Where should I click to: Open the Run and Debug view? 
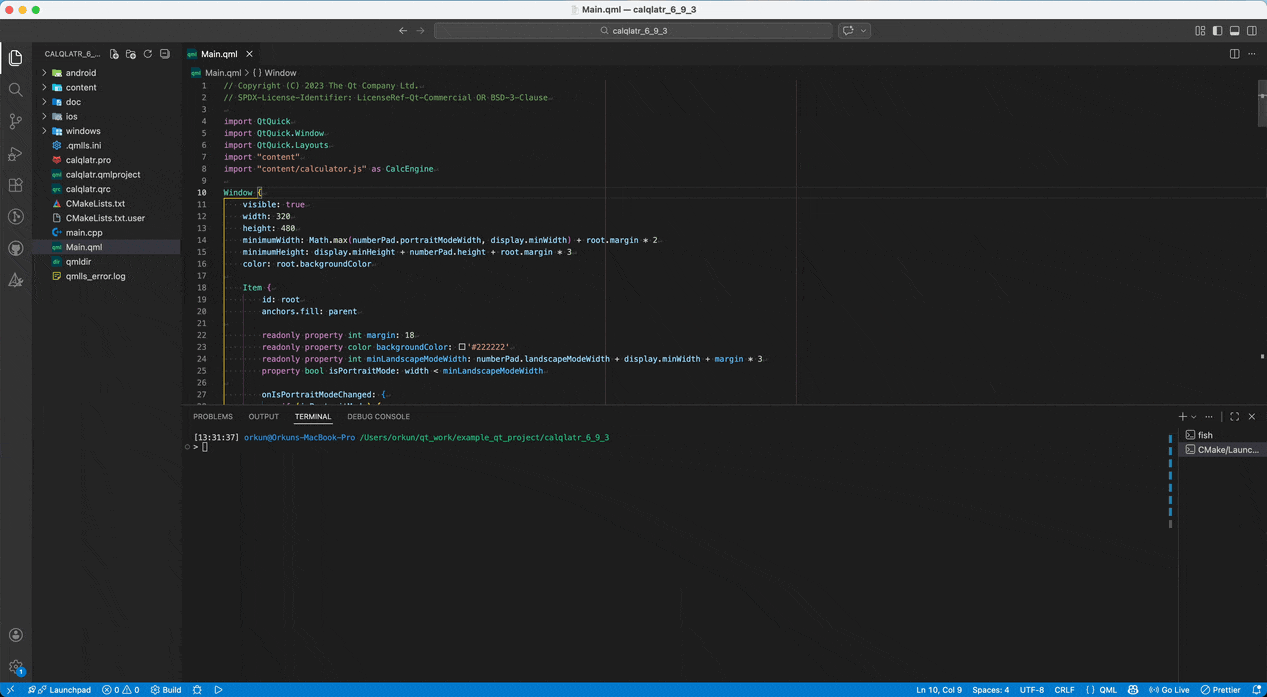(15, 153)
